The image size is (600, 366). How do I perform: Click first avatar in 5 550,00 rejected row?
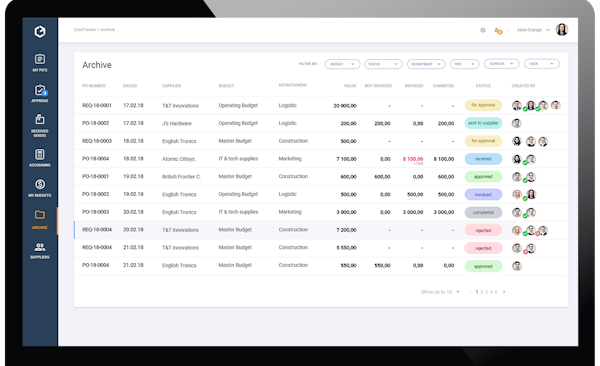click(517, 248)
